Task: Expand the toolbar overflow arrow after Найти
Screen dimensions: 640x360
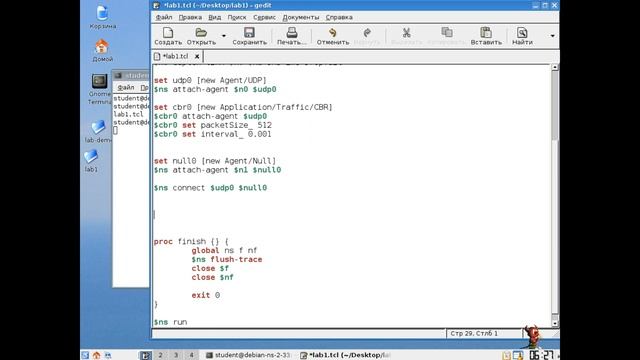Action: 553,36
